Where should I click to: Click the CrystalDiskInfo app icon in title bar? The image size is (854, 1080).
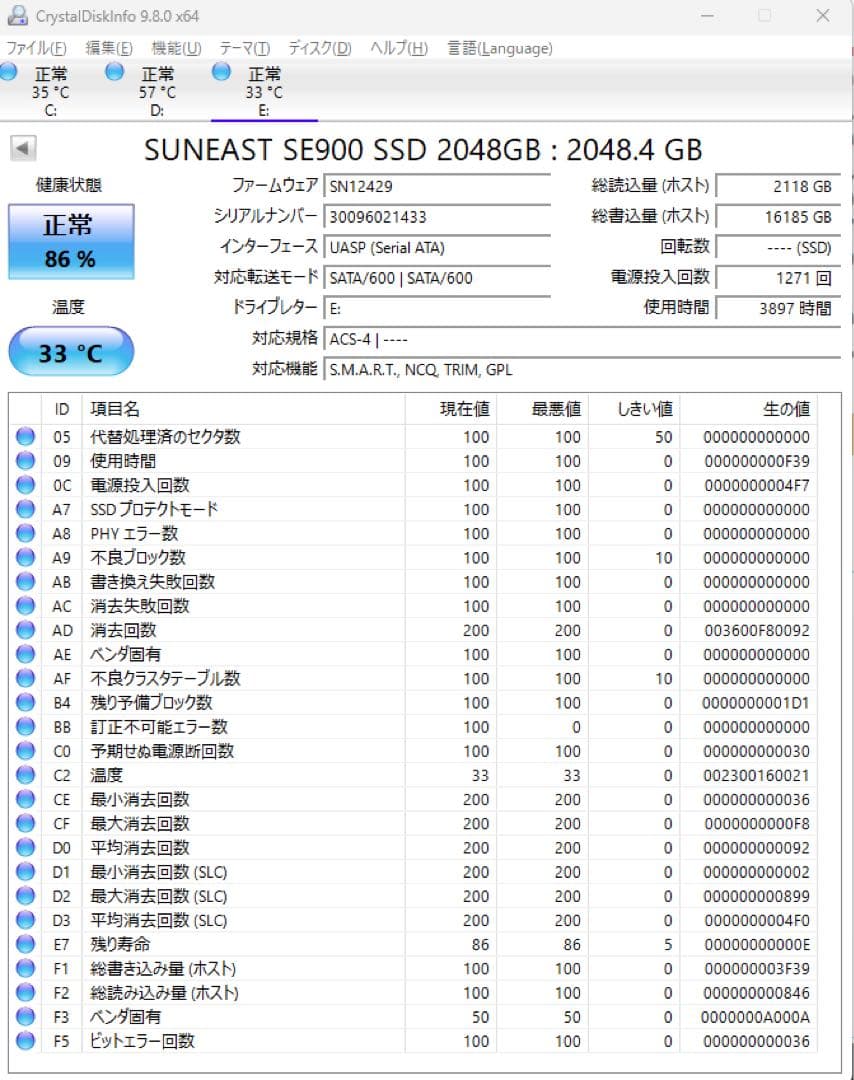point(17,15)
